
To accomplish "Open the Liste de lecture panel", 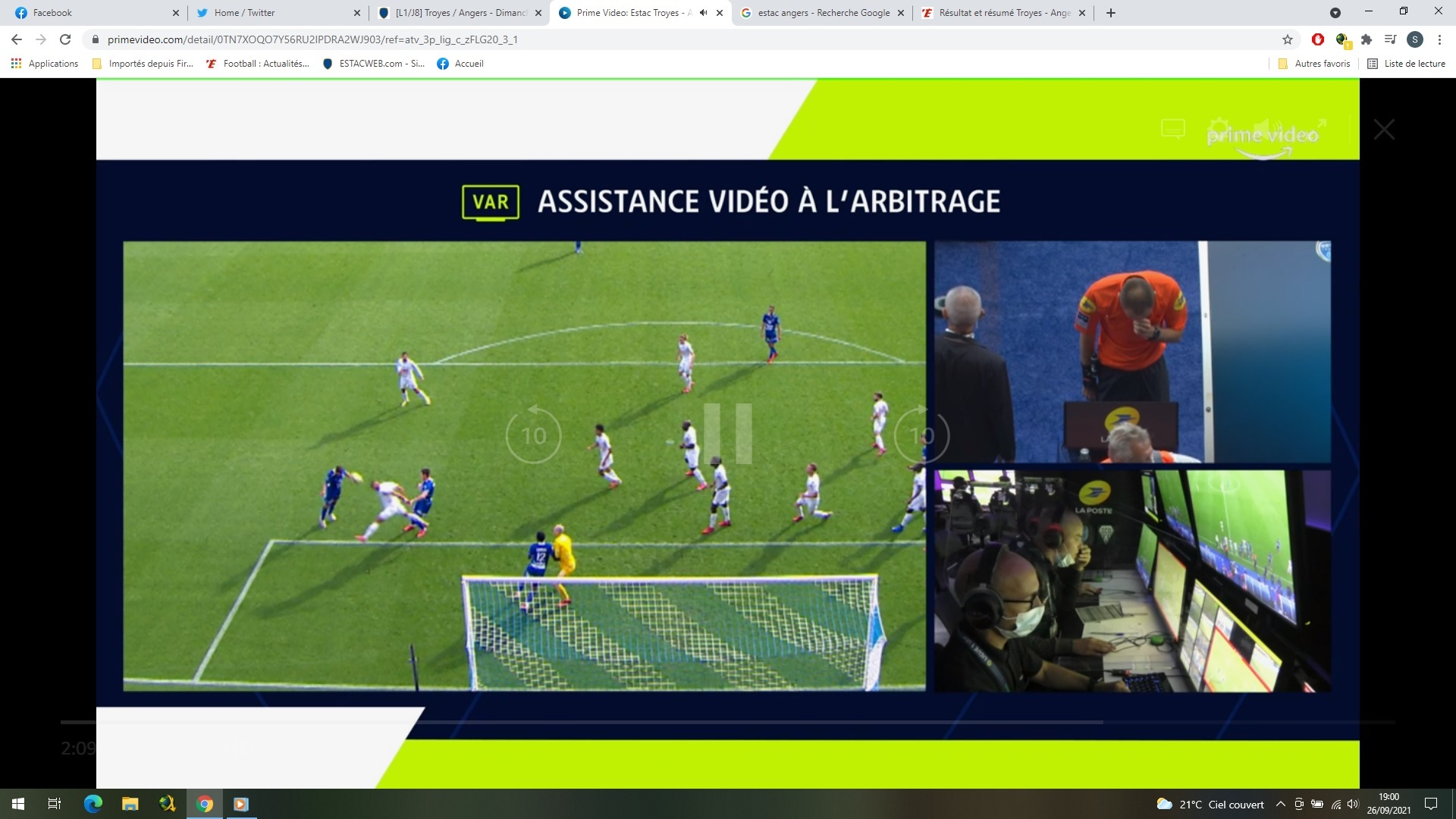I will pyautogui.click(x=1407, y=64).
